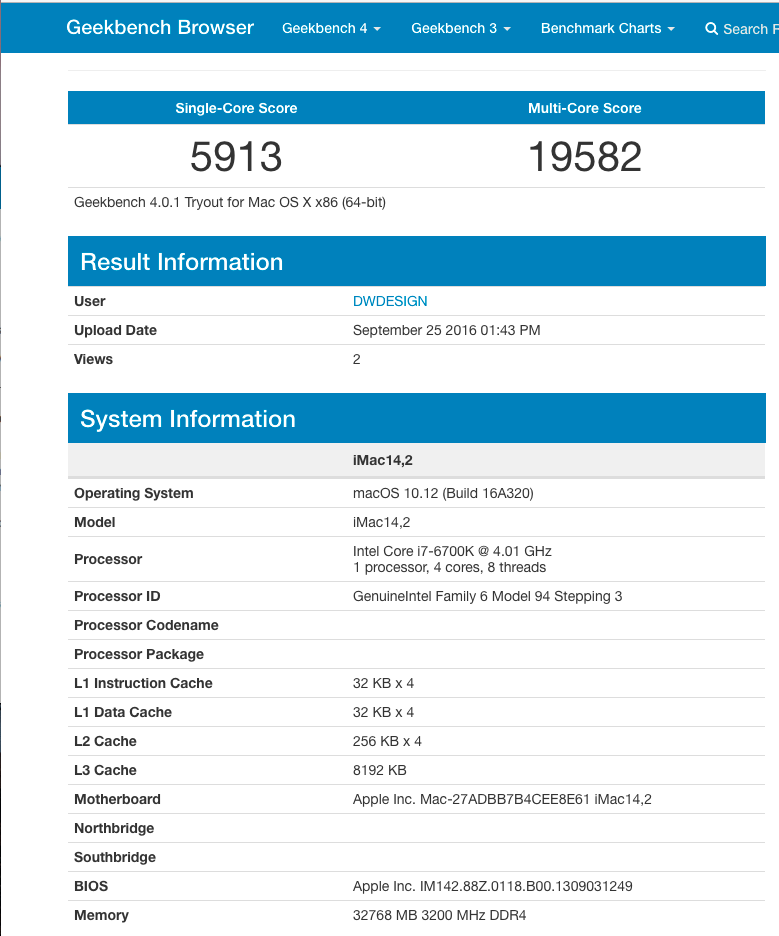The height and width of the screenshot is (936, 779).
Task: Select the Geekbench 4.0.1 Tryout version text
Action: point(230,202)
